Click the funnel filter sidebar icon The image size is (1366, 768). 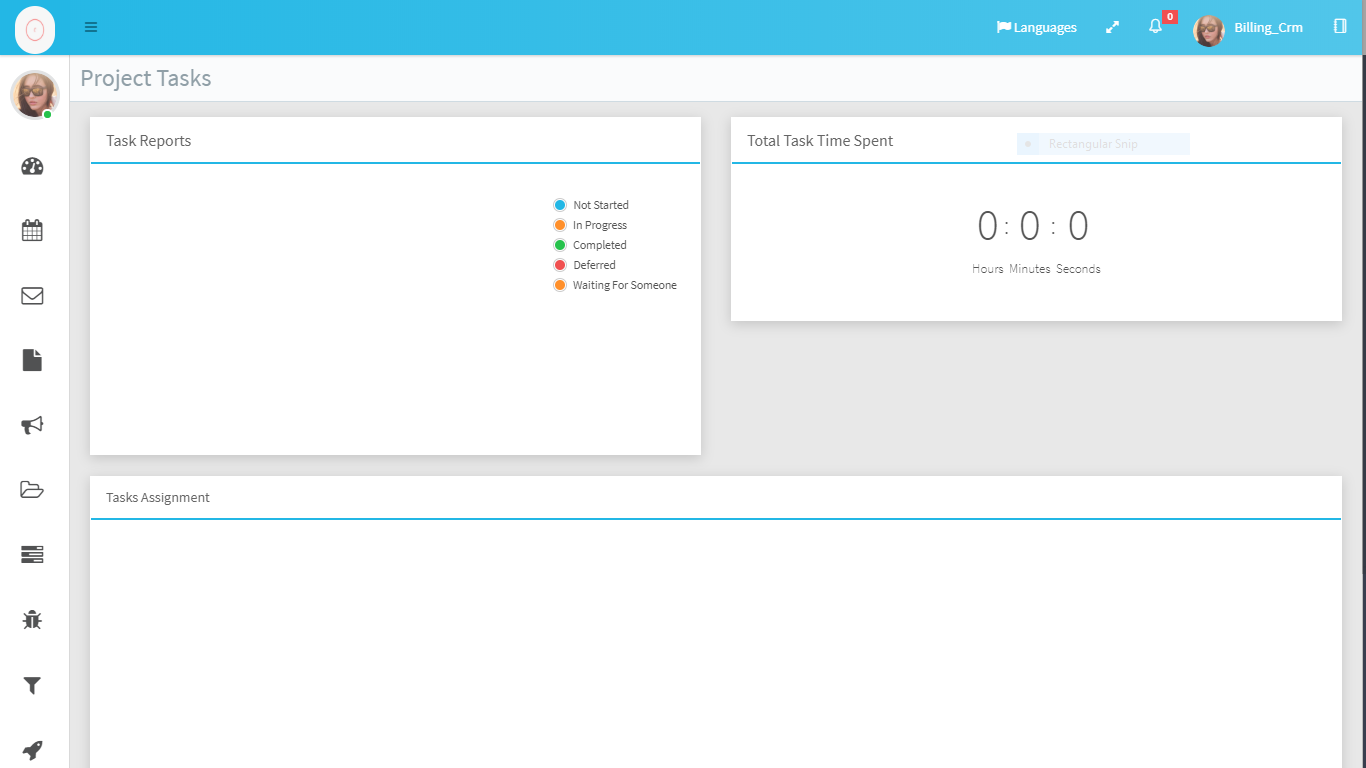click(32, 685)
